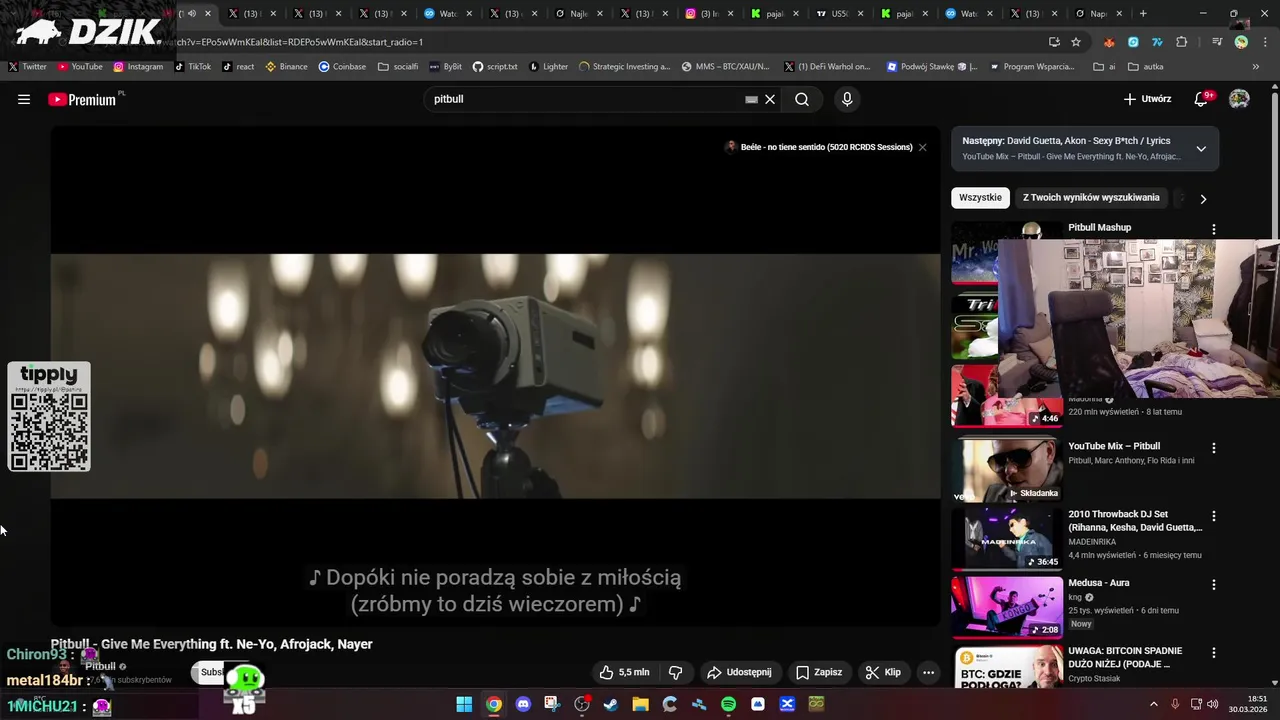
Task: Open the Twitter bookmark
Action: (x=28, y=66)
